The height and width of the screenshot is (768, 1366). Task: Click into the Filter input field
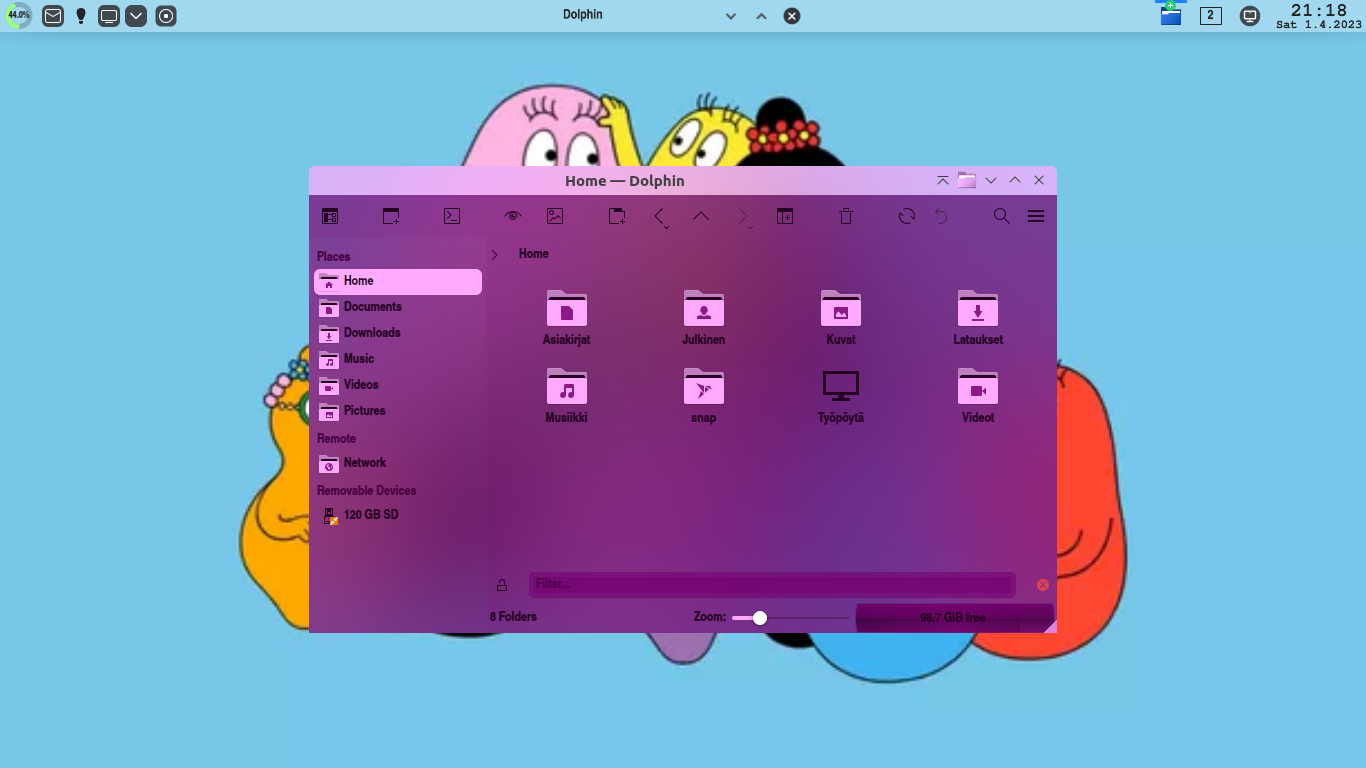(772, 585)
